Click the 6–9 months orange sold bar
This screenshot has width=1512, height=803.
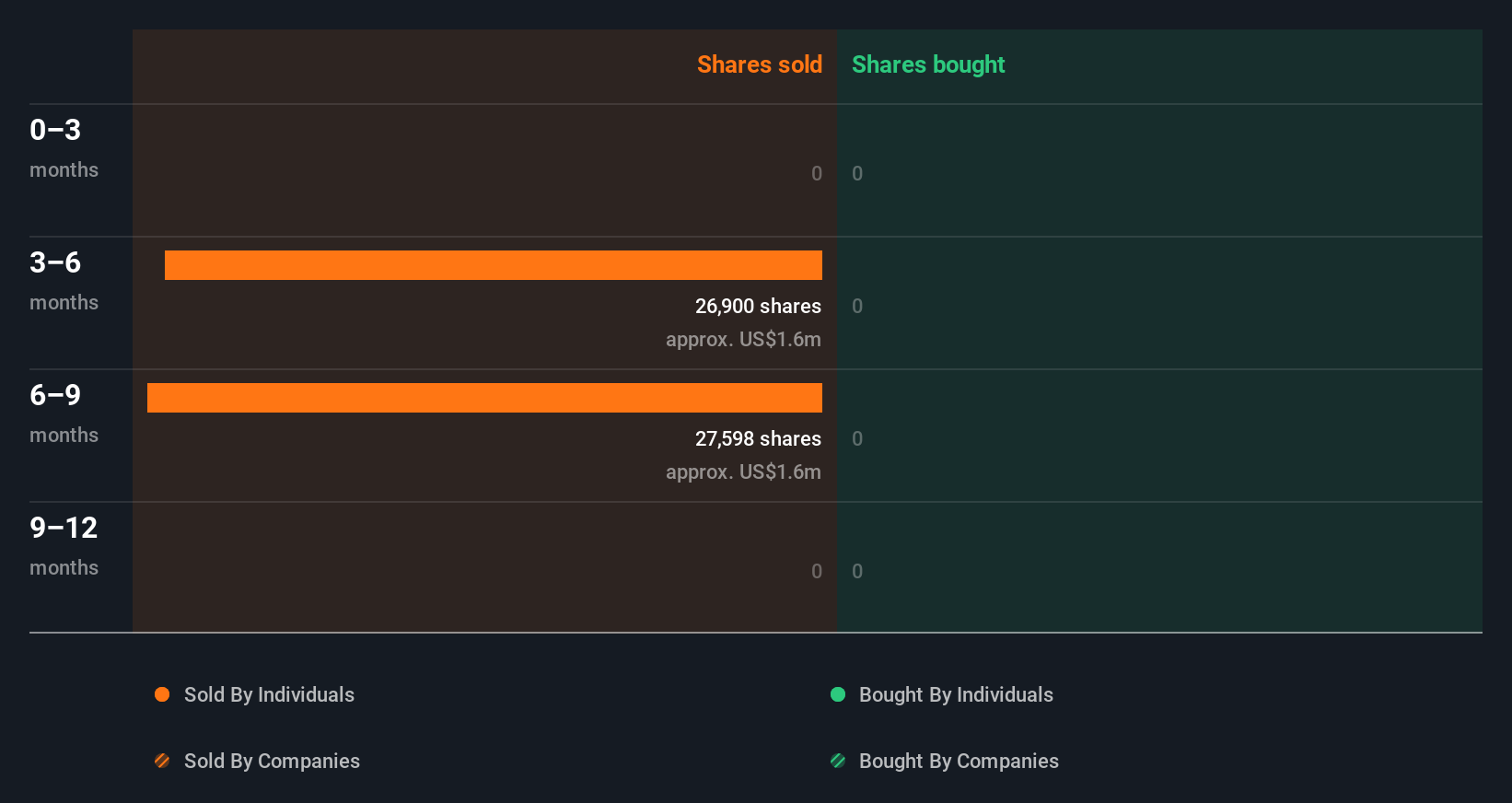click(484, 398)
